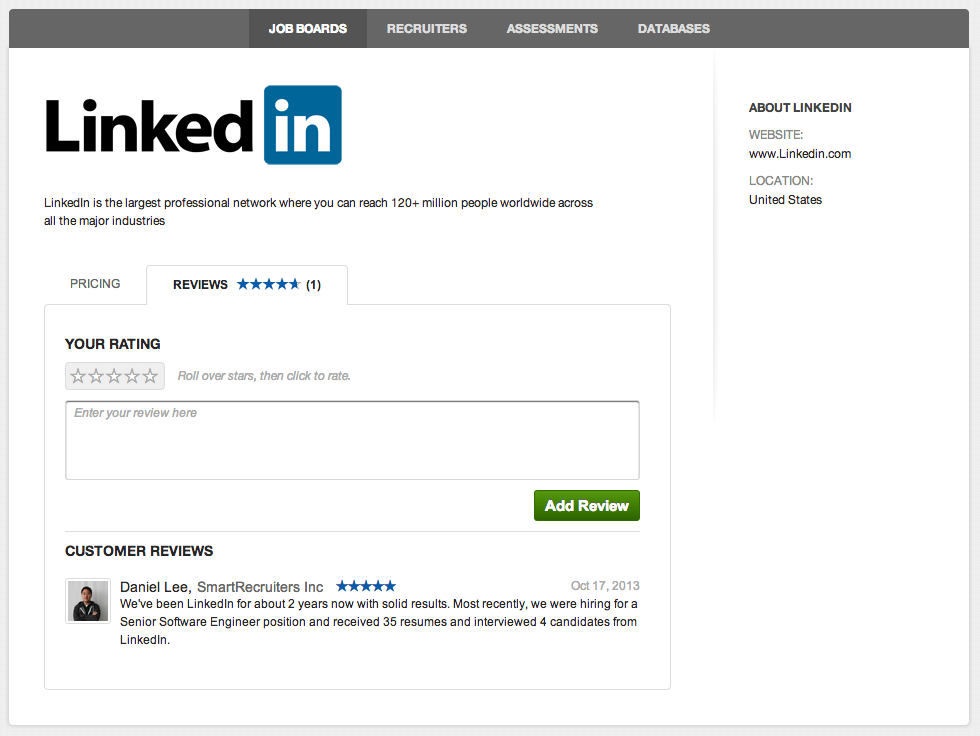Click Daniel Lee's five-star review rating
This screenshot has height=736, width=980.
(366, 586)
